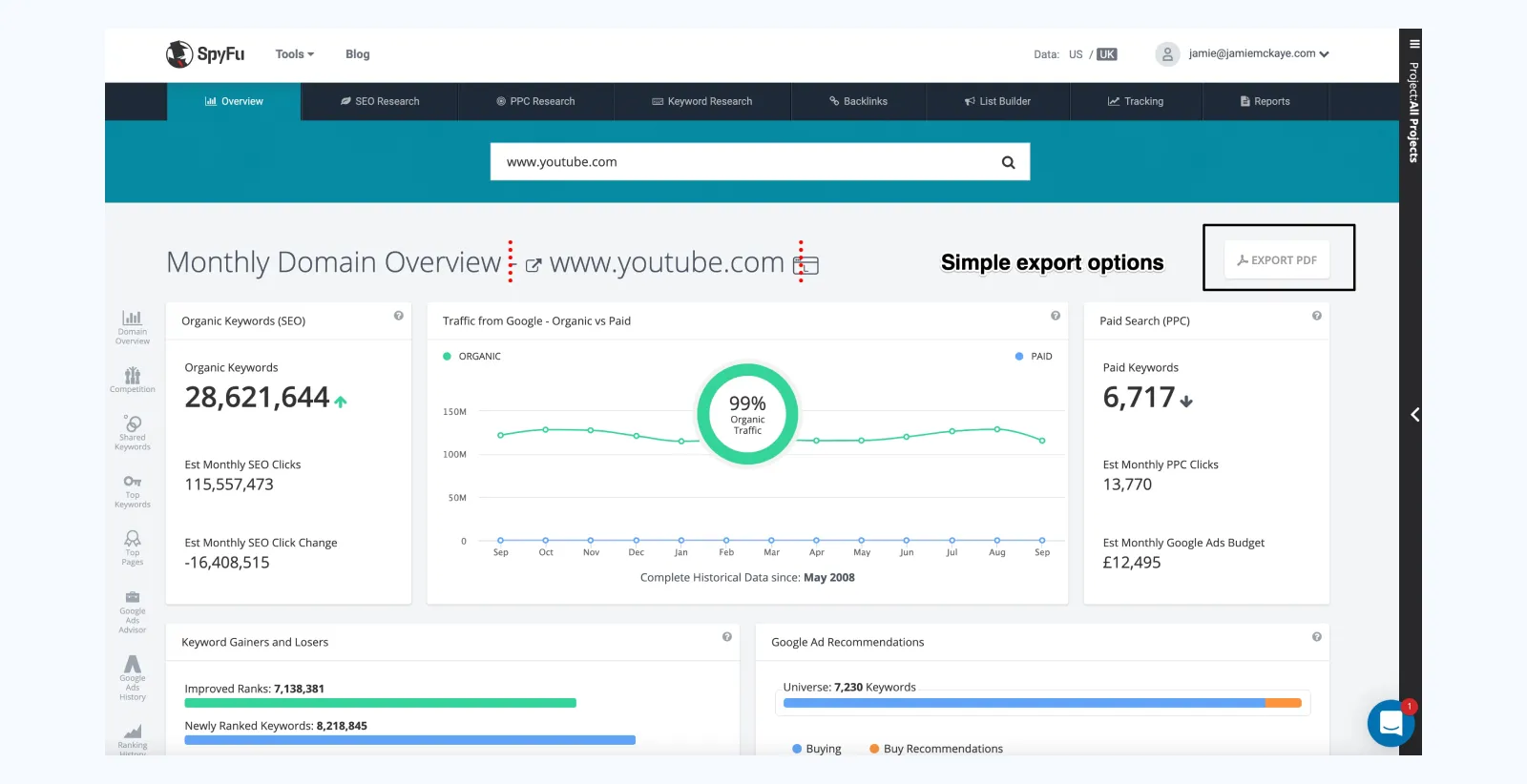Open the Keyword Research tab

point(701,101)
